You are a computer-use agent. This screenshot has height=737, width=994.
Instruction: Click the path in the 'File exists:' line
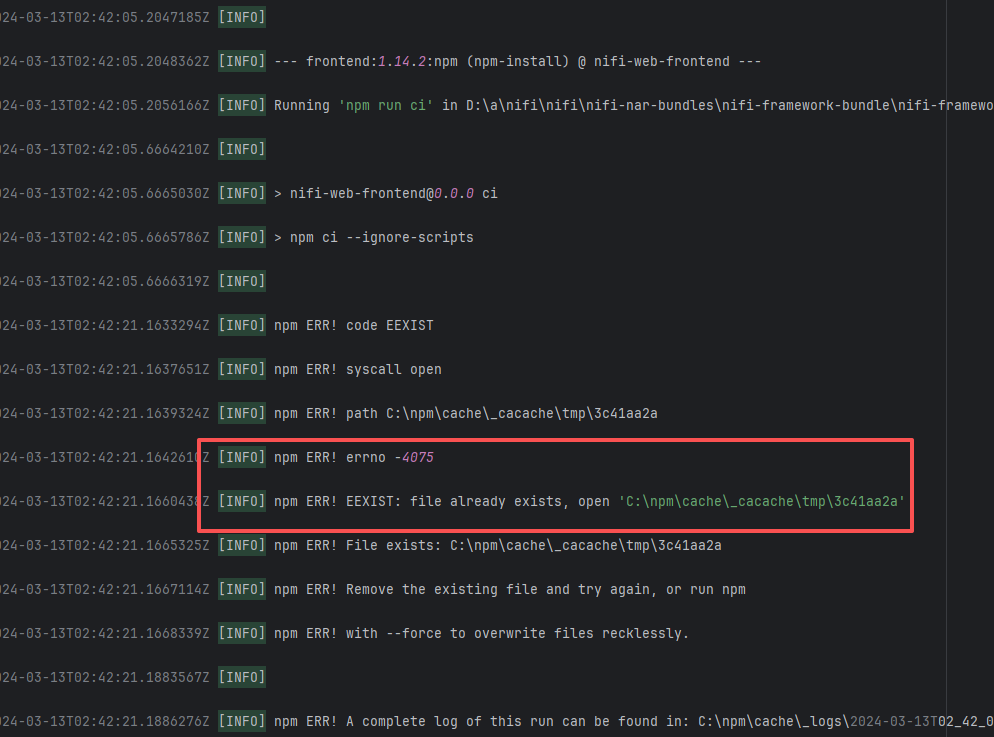585,545
